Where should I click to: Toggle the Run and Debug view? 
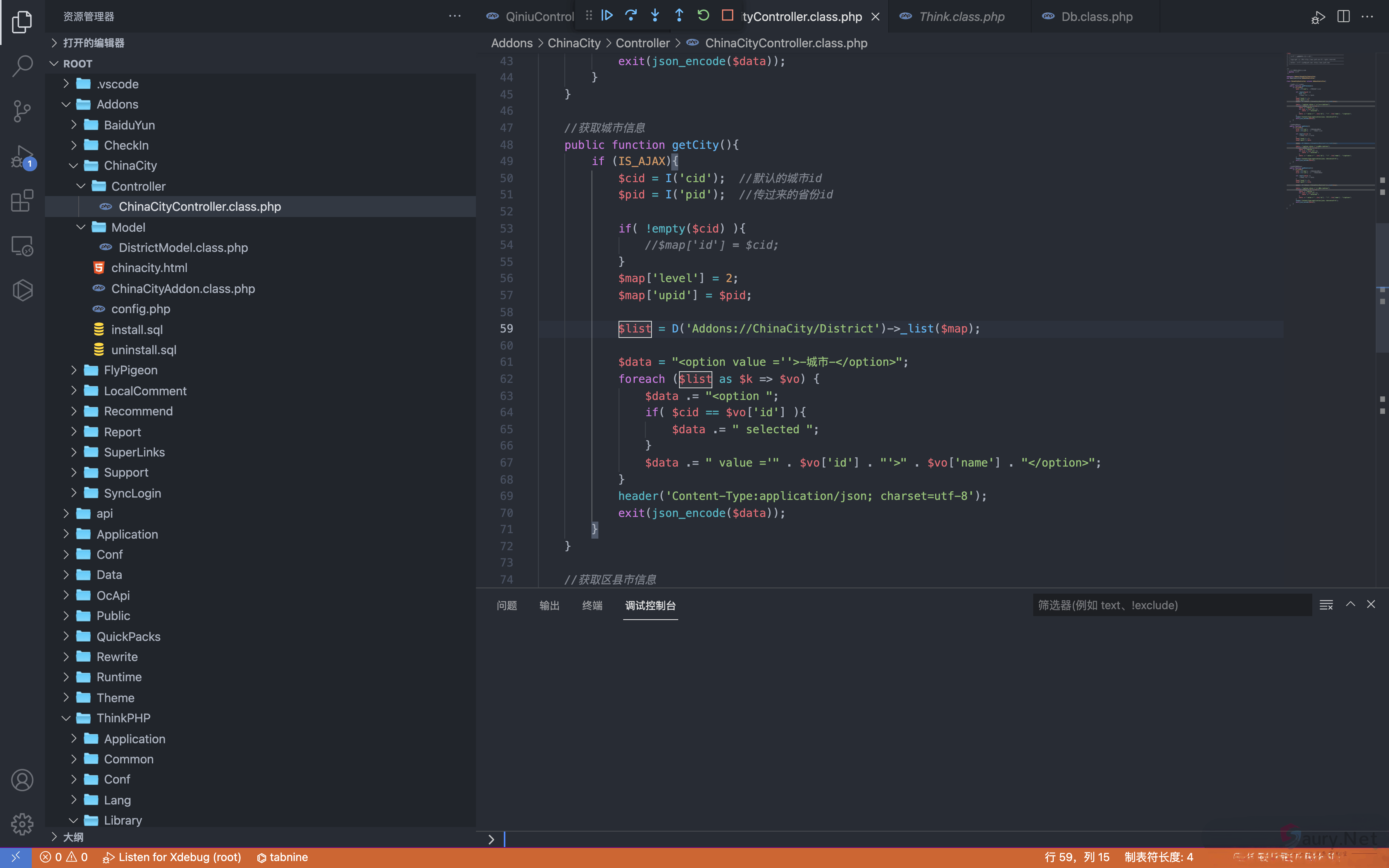tap(22, 156)
